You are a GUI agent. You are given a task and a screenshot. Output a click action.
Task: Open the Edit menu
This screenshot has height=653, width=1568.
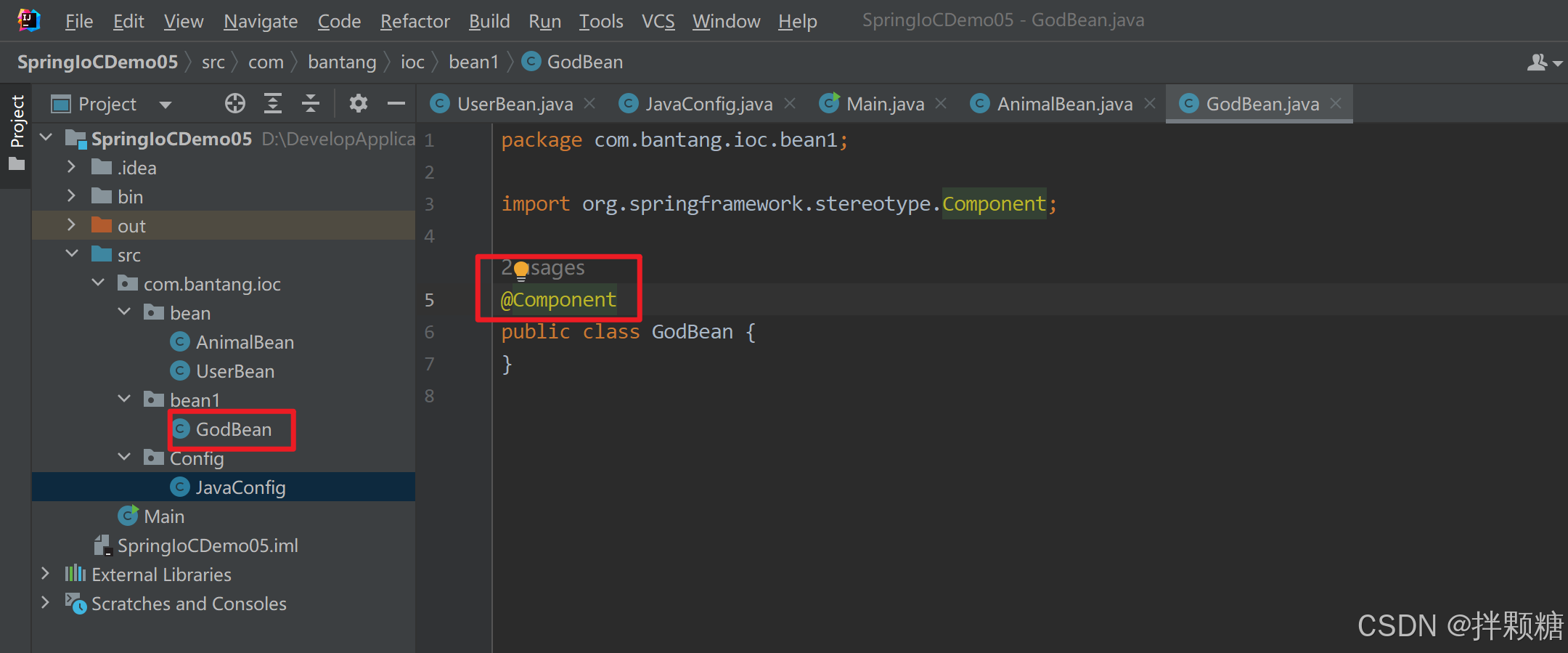(x=128, y=21)
